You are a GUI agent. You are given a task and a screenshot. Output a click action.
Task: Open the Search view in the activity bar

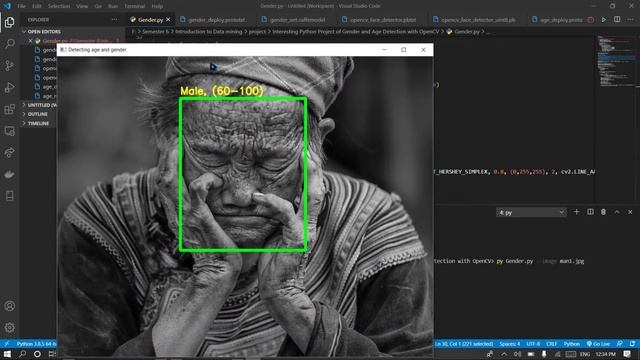pyautogui.click(x=9, y=43)
